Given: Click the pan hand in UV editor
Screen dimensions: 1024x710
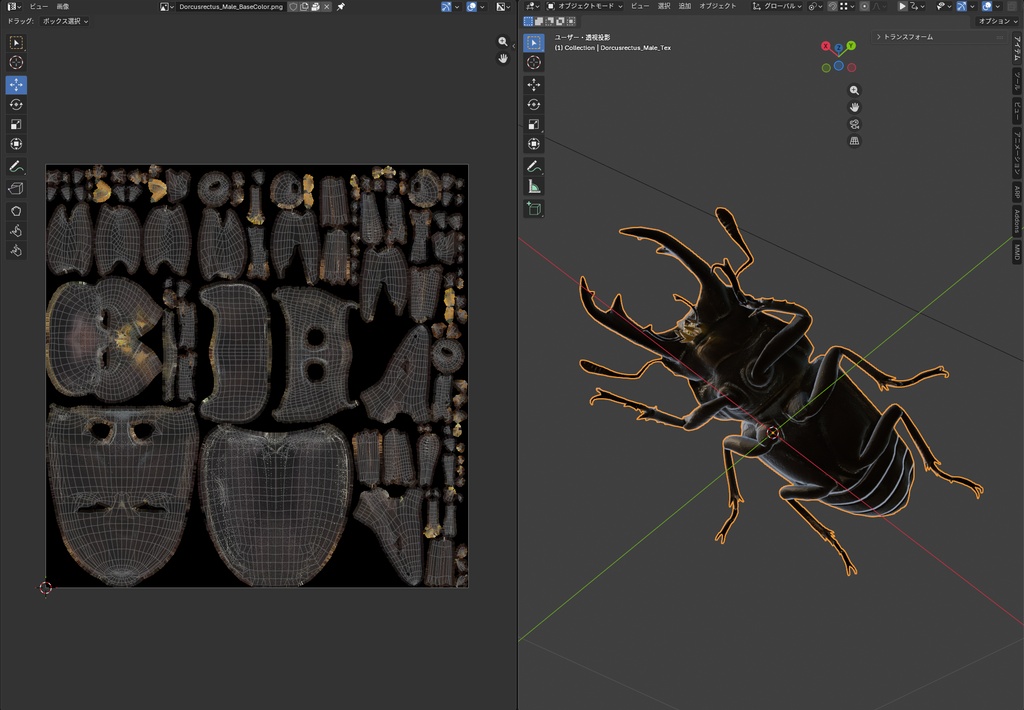Looking at the screenshot, I should [503, 58].
